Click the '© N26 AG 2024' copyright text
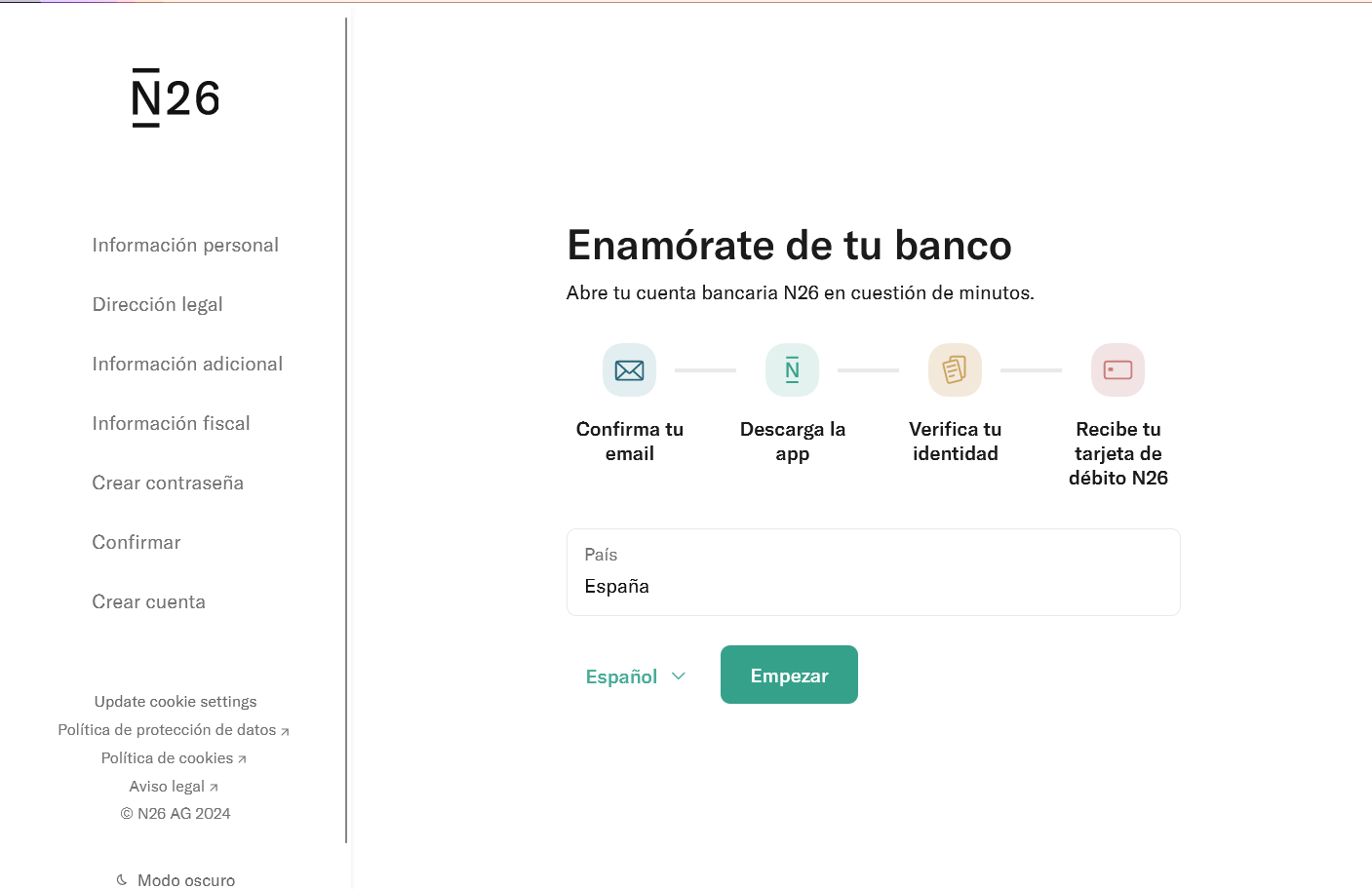 tap(176, 814)
